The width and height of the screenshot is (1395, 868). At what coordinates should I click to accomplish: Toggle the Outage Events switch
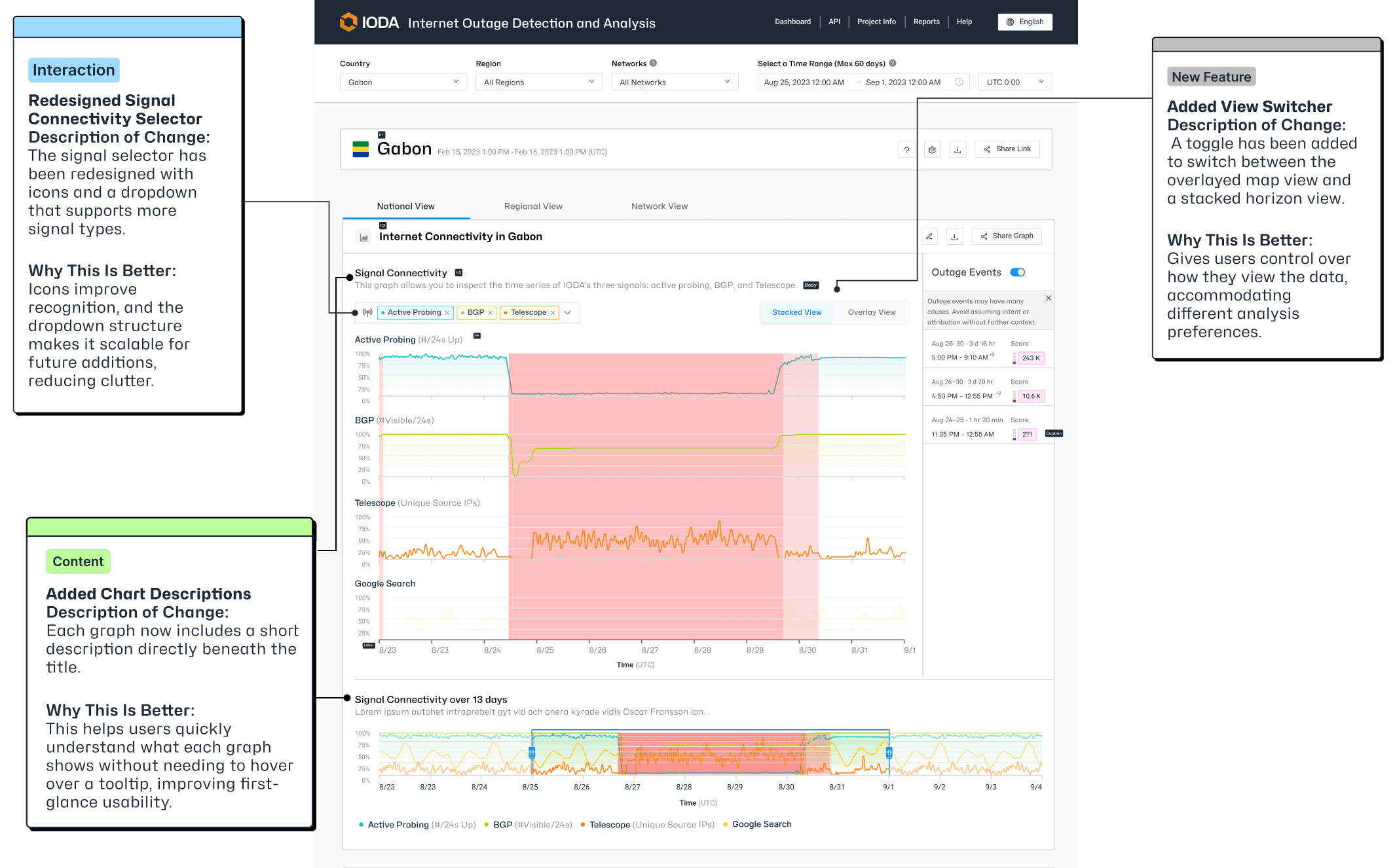point(1018,272)
